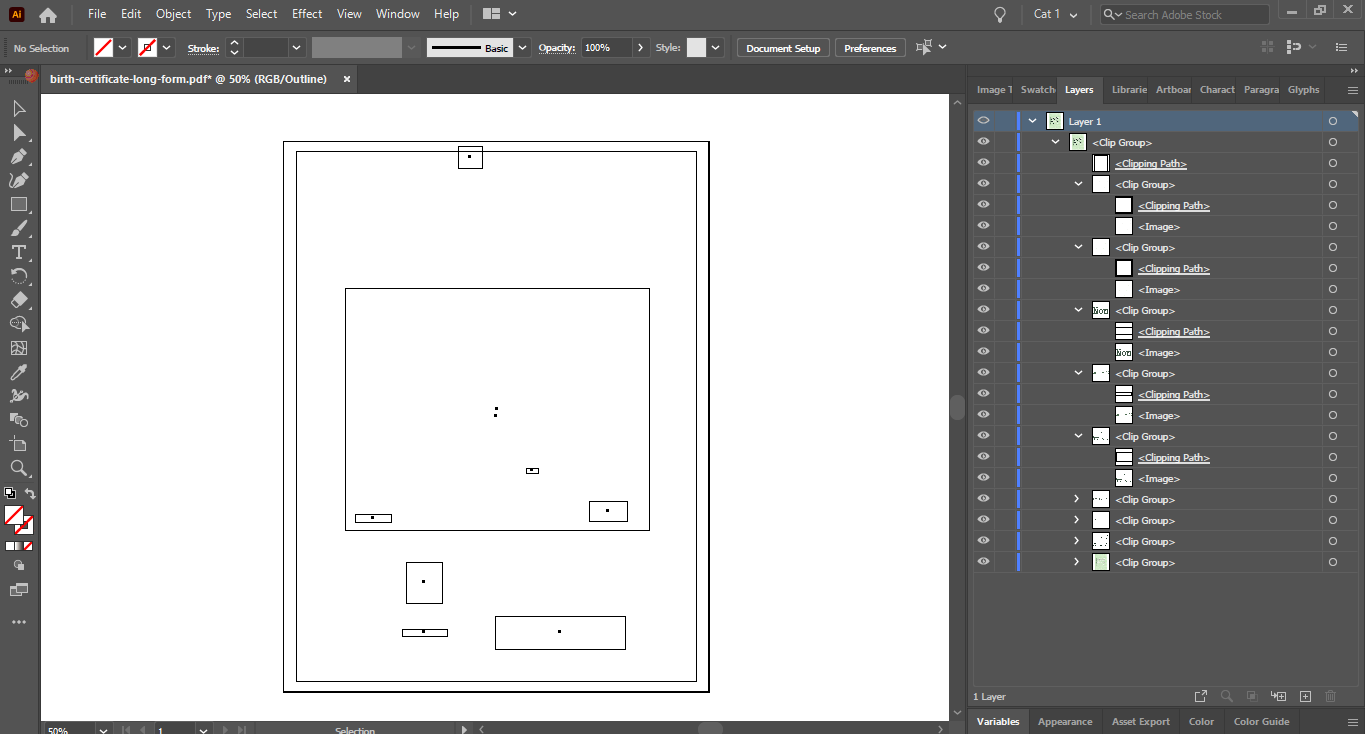The width and height of the screenshot is (1365, 734).
Task: Click the Preferences button
Action: (869, 48)
